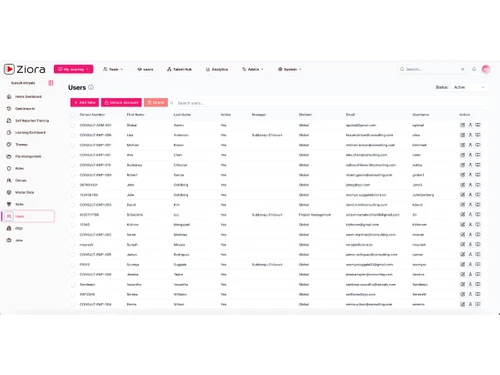
Task: Click the edit icon in Lisa Anderson's row
Action: click(463, 135)
